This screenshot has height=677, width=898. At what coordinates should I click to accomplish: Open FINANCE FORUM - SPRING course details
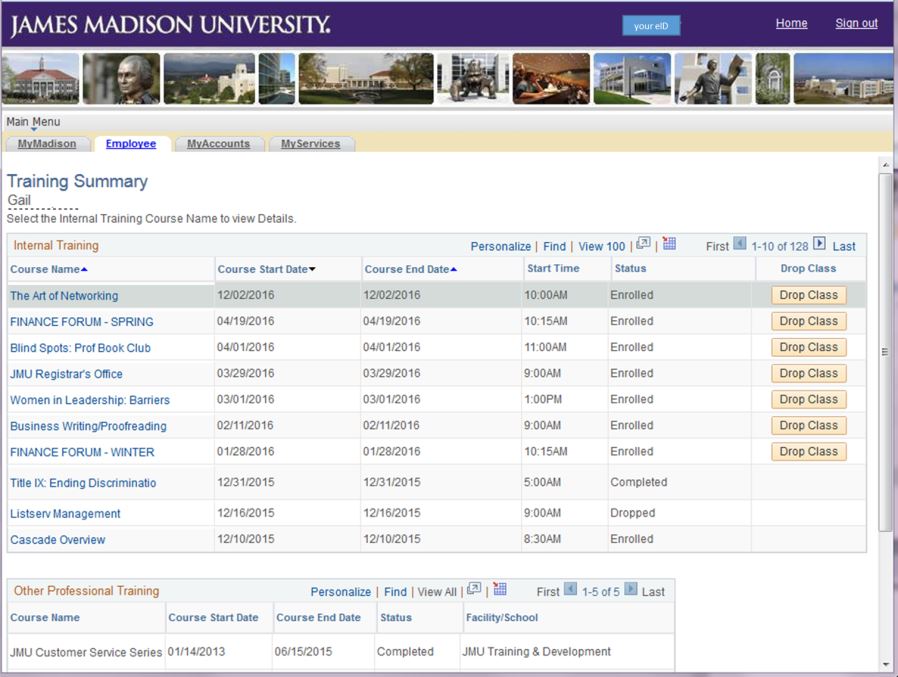82,322
